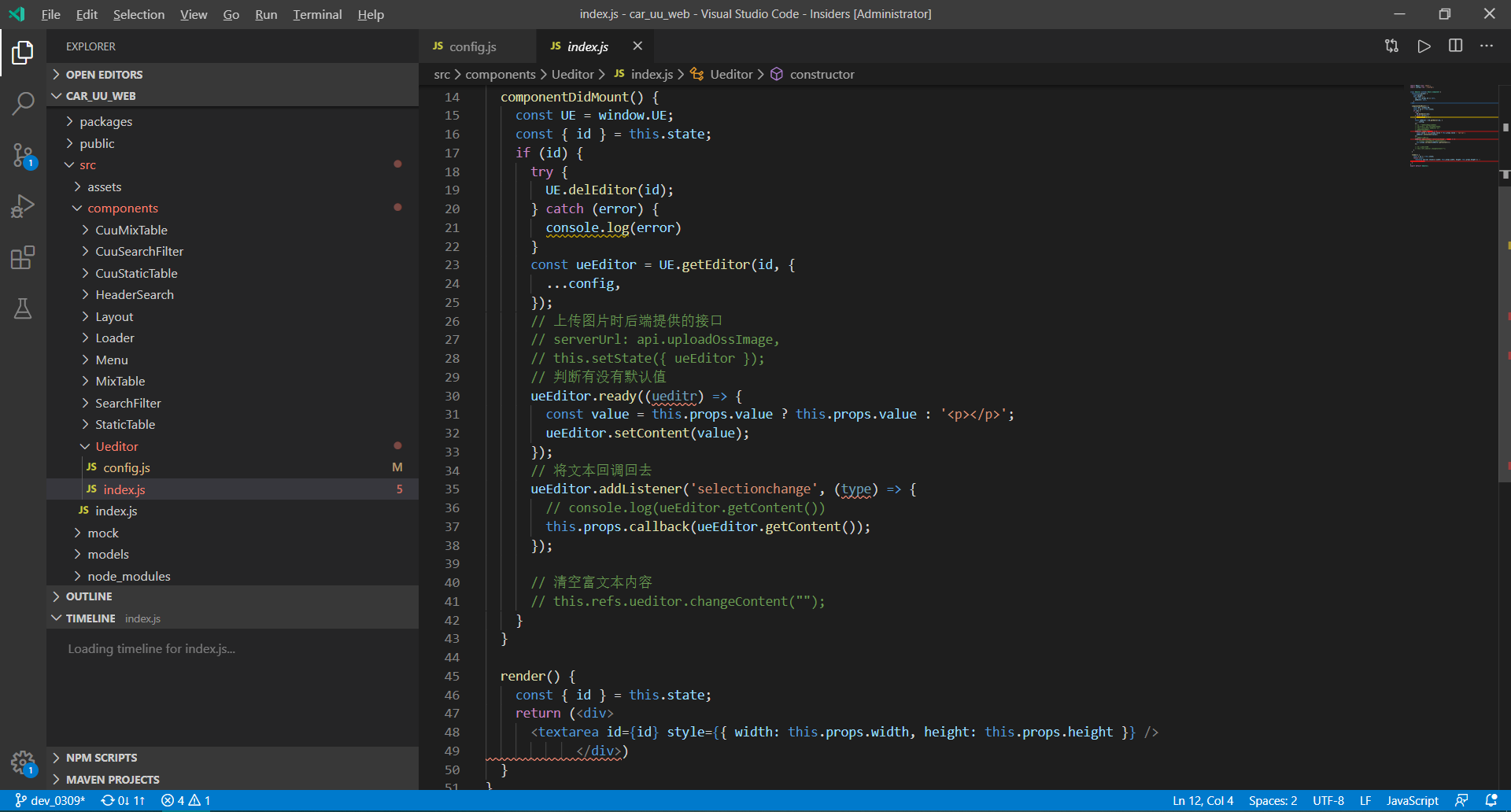
Task: Open the Search view in activity bar
Action: point(23,103)
